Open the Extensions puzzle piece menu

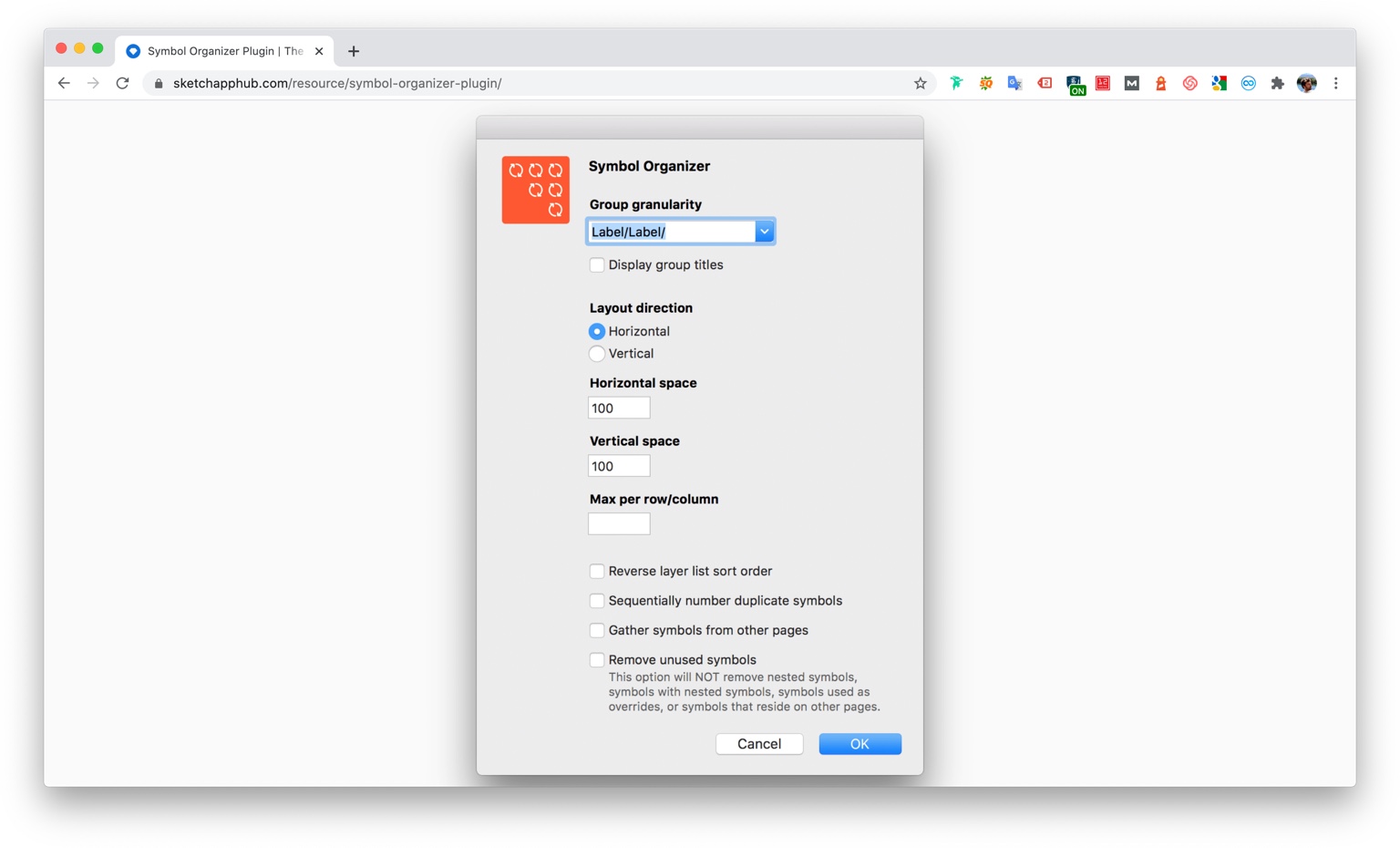click(x=1278, y=83)
